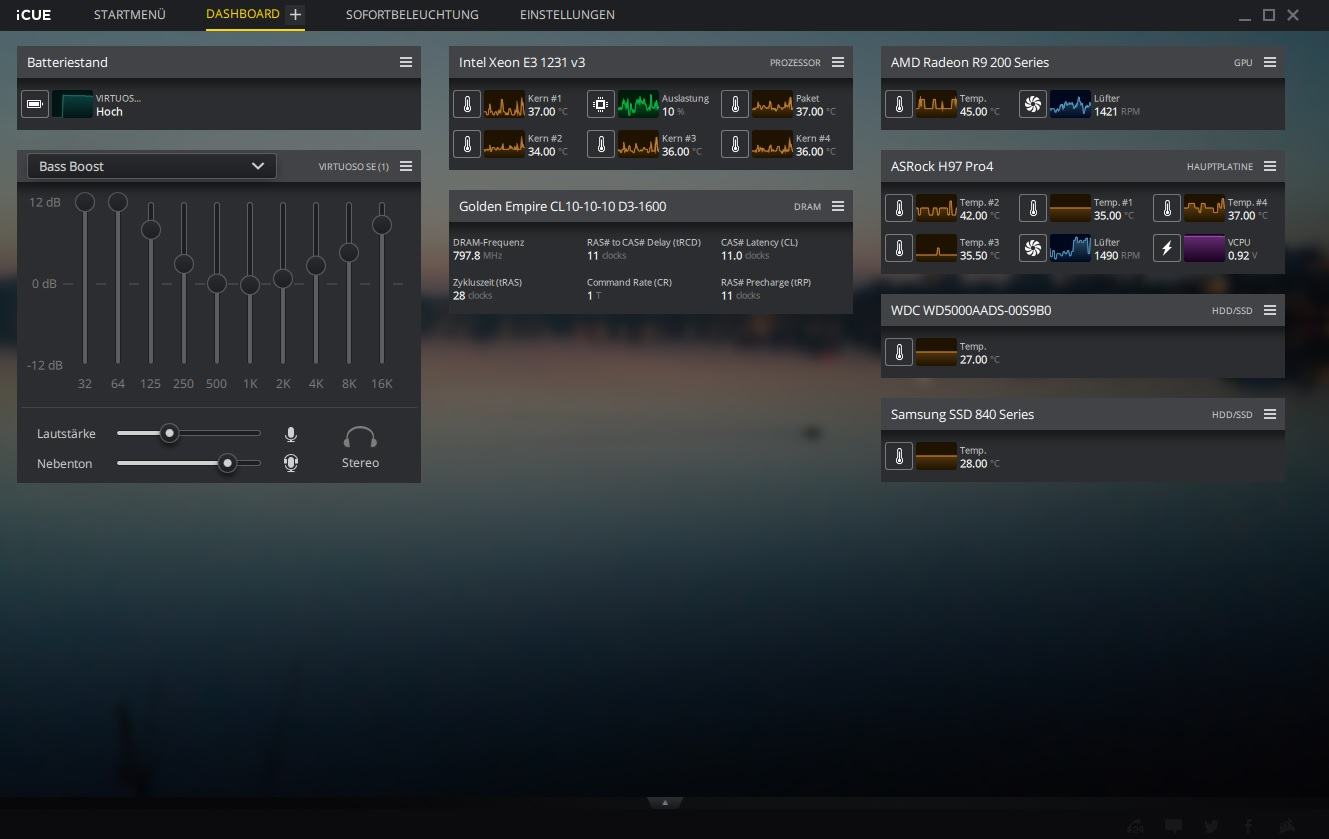Add a new dashboard with the plus button
This screenshot has width=1329, height=839.
point(295,15)
